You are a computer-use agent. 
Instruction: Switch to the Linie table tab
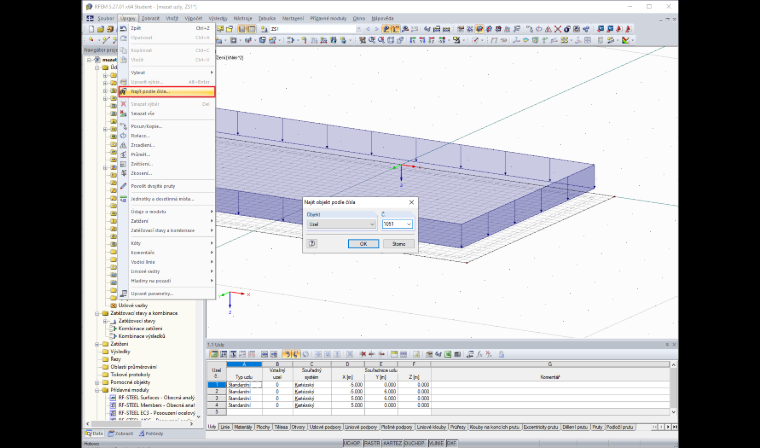(x=225, y=427)
